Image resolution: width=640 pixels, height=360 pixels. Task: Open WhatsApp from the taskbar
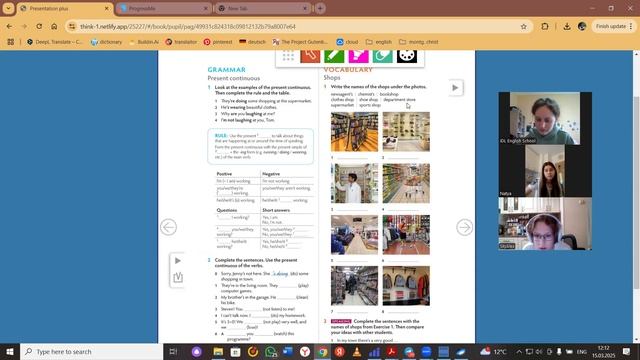coord(270,351)
